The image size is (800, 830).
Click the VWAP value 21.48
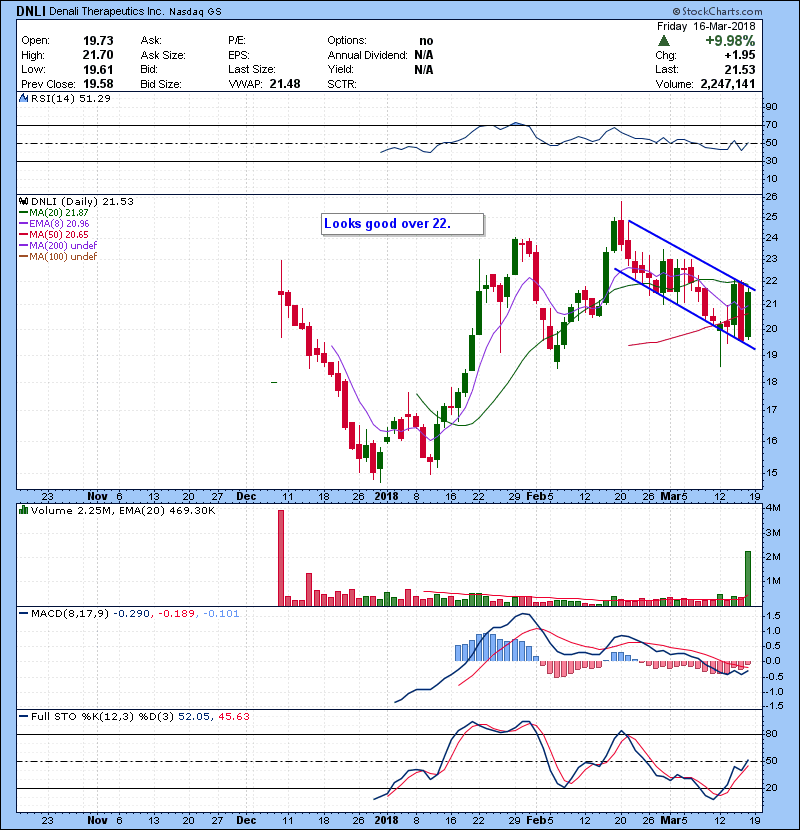tap(285, 84)
